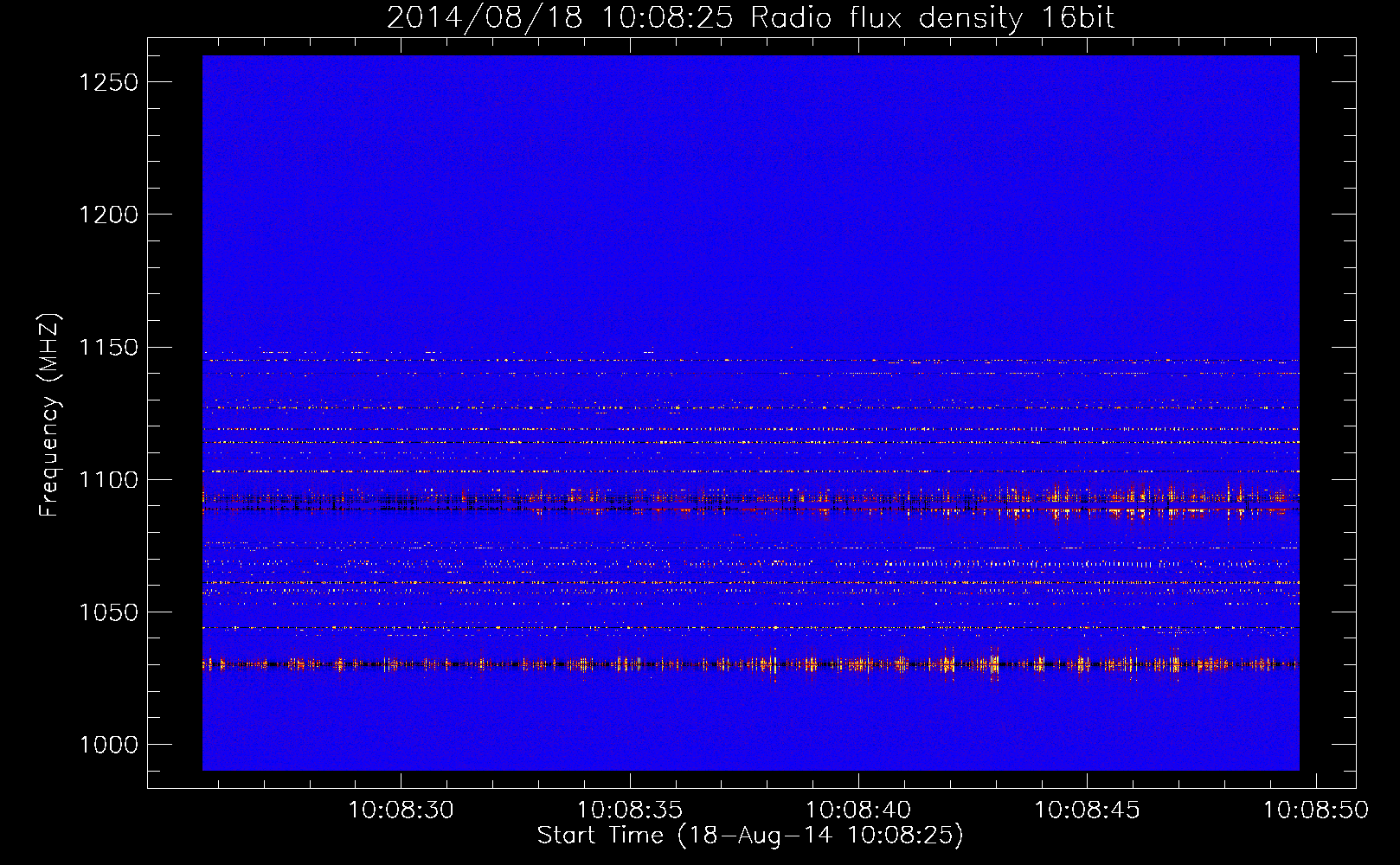The height and width of the screenshot is (865, 1400).
Task: Click the thin spectral line near 1145 MHz
Action: click(x=751, y=360)
